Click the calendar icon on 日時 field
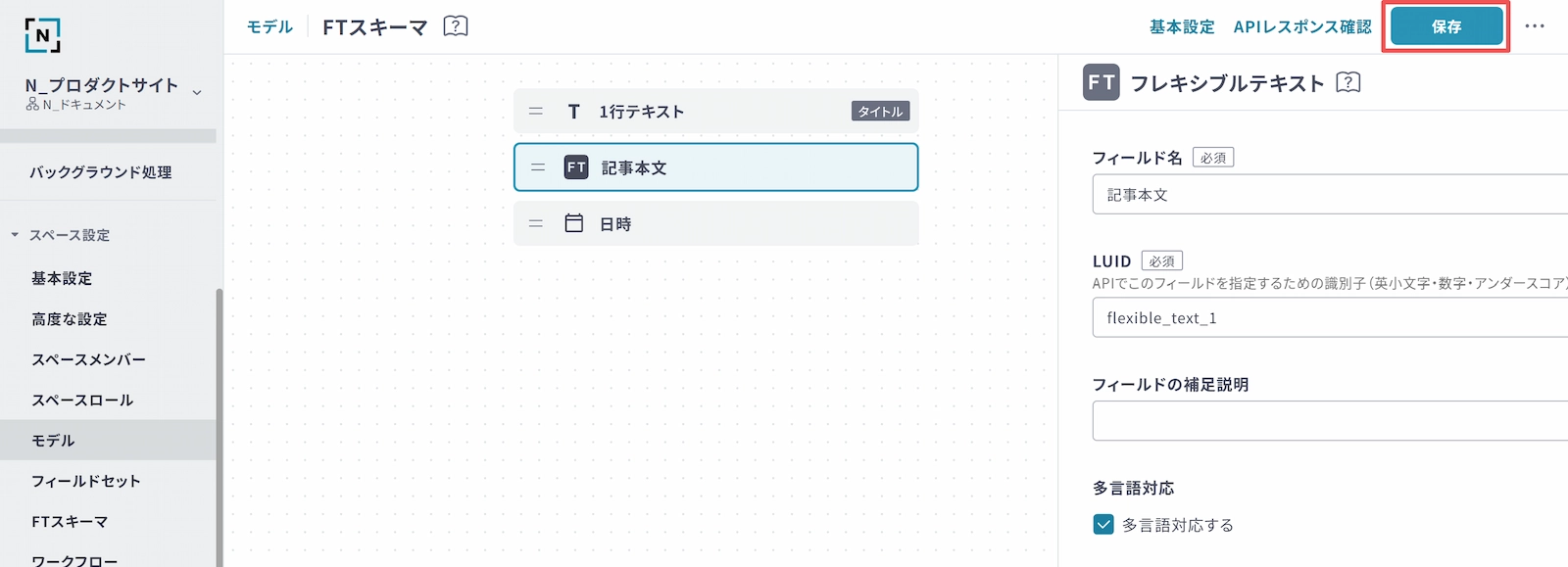This screenshot has width=1568, height=567. pyautogui.click(x=574, y=223)
